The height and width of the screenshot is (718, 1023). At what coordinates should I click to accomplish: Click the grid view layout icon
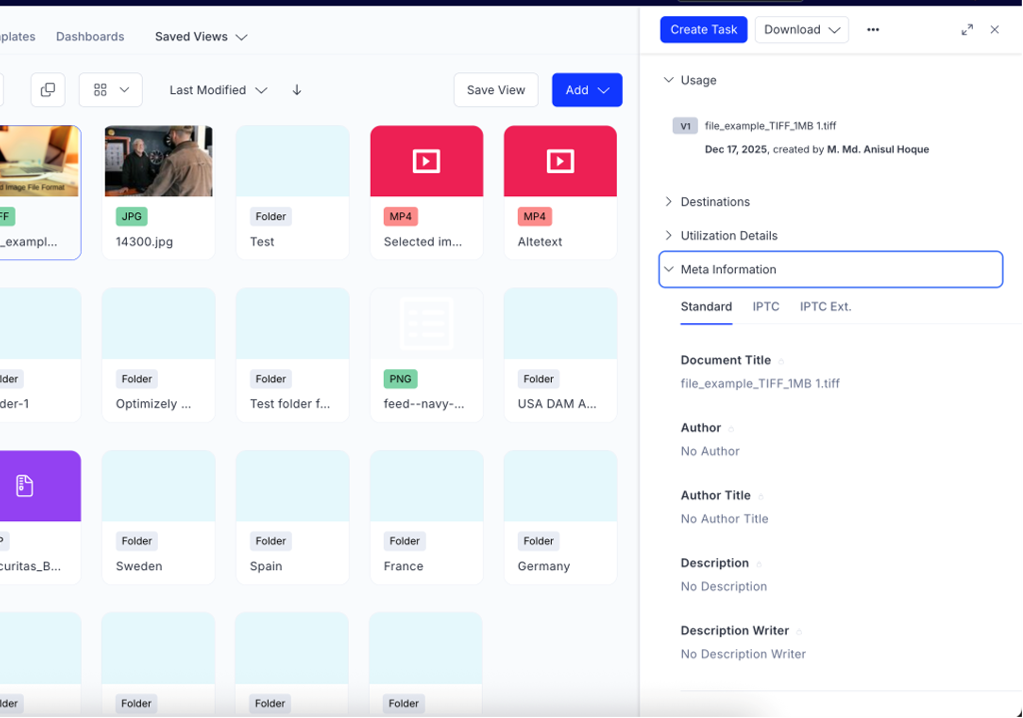pos(101,89)
